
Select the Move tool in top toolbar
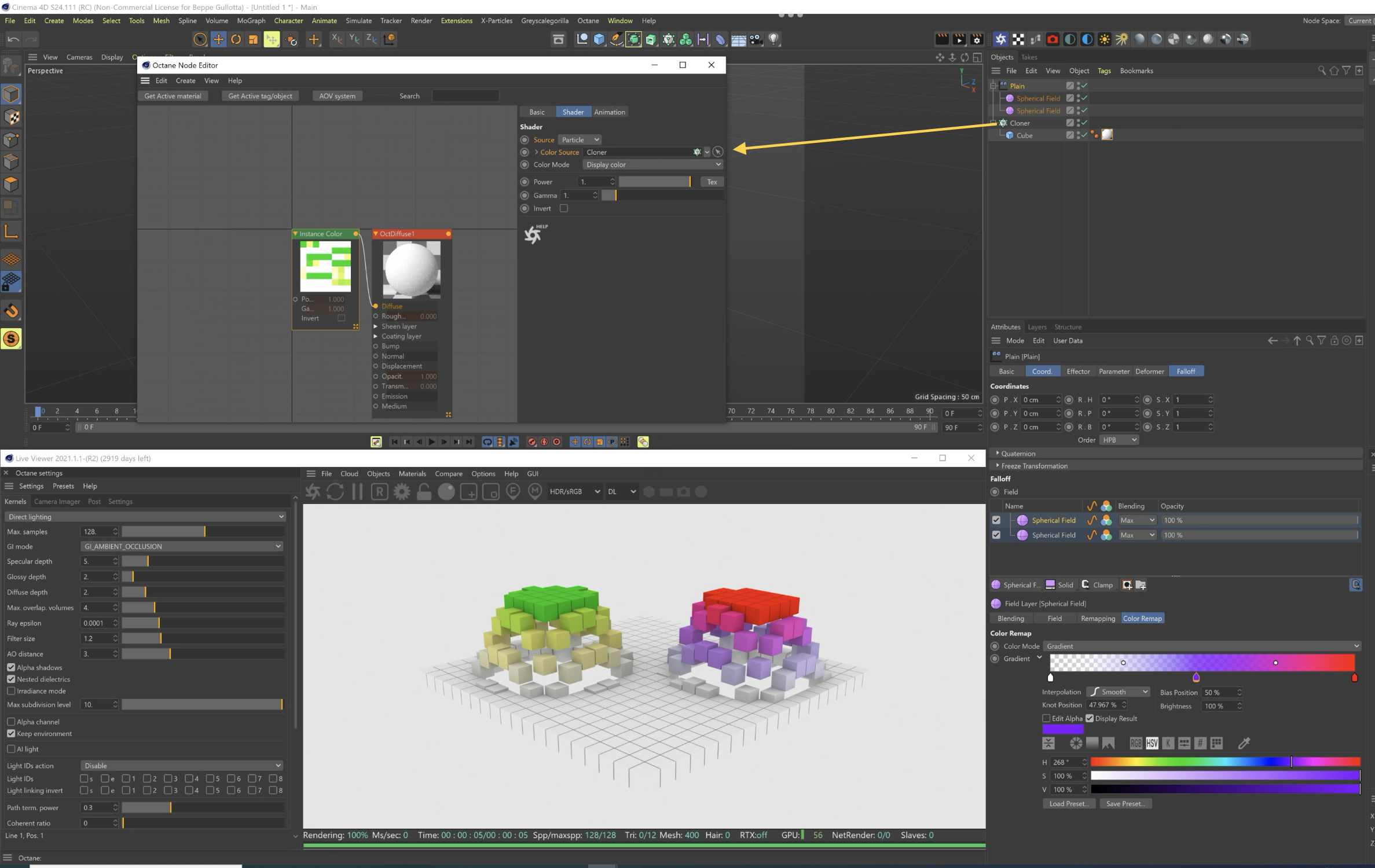click(218, 39)
